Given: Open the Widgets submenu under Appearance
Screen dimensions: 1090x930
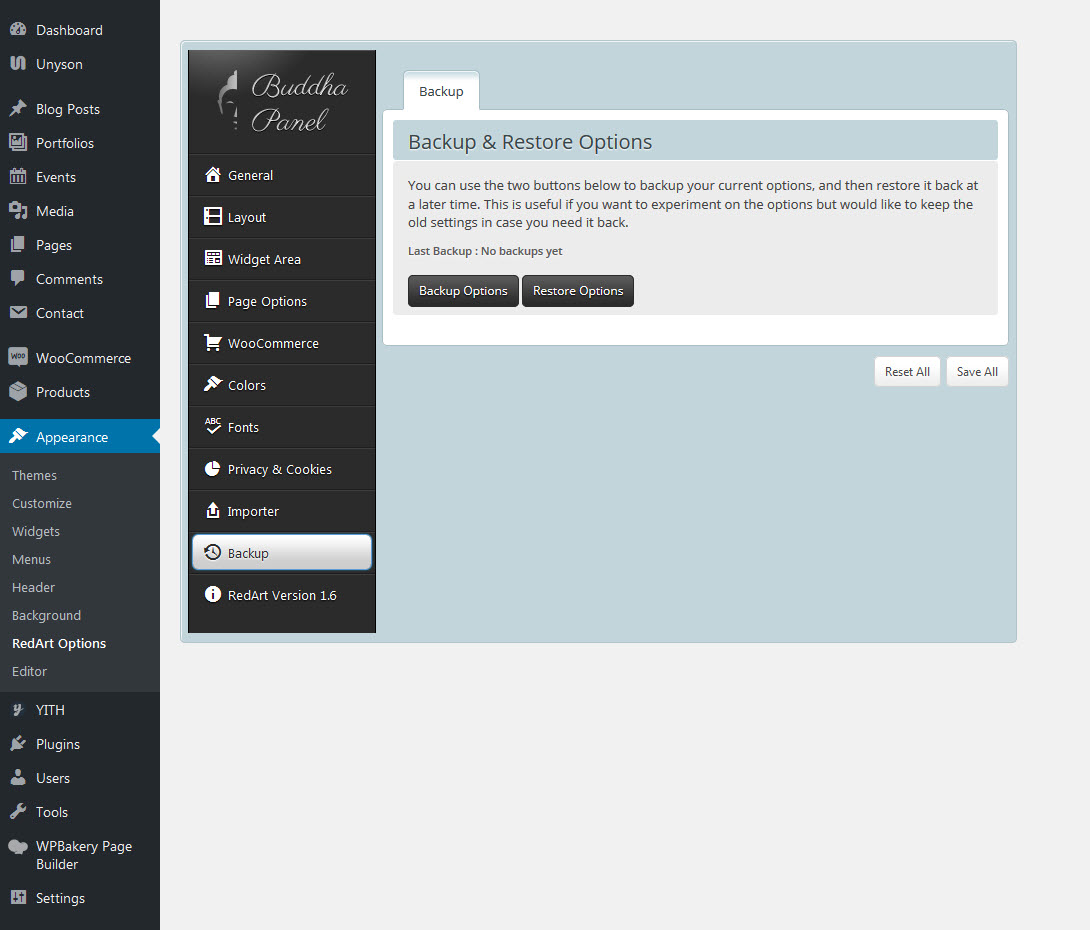Looking at the screenshot, I should click(x=36, y=531).
